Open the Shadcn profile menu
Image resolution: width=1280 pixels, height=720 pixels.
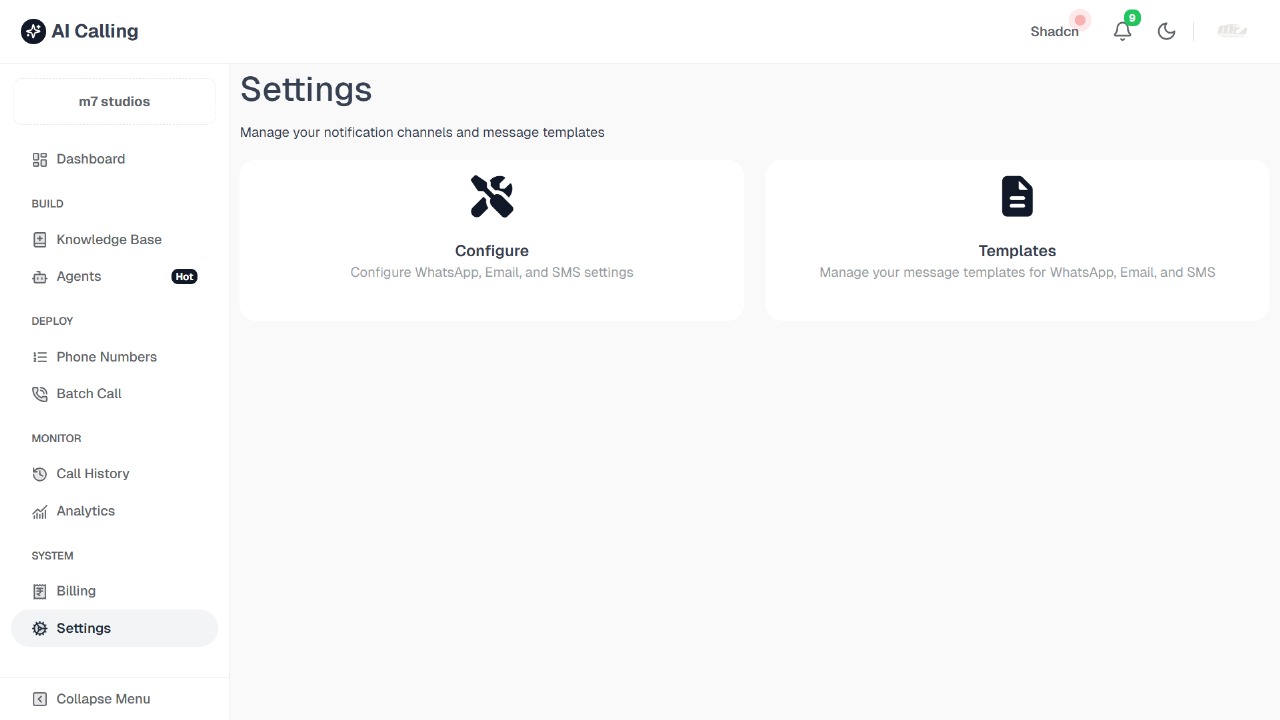pos(1054,31)
